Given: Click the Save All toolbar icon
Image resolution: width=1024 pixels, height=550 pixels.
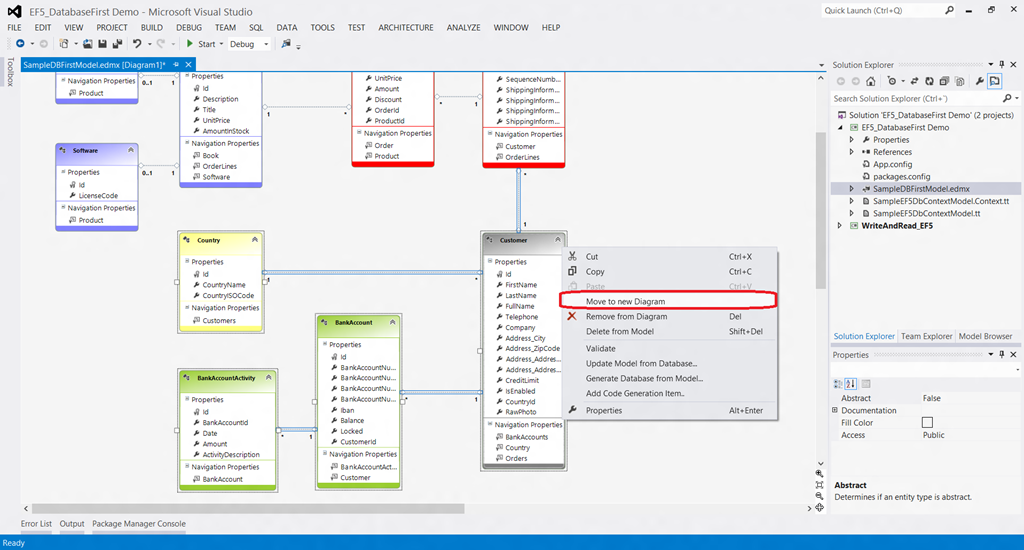Looking at the screenshot, I should pos(118,44).
